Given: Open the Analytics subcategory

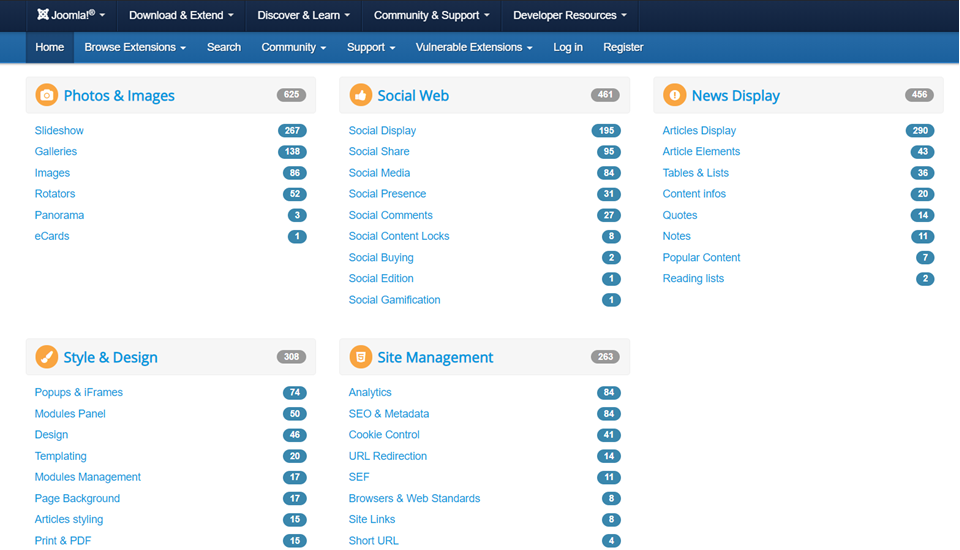Looking at the screenshot, I should 370,392.
